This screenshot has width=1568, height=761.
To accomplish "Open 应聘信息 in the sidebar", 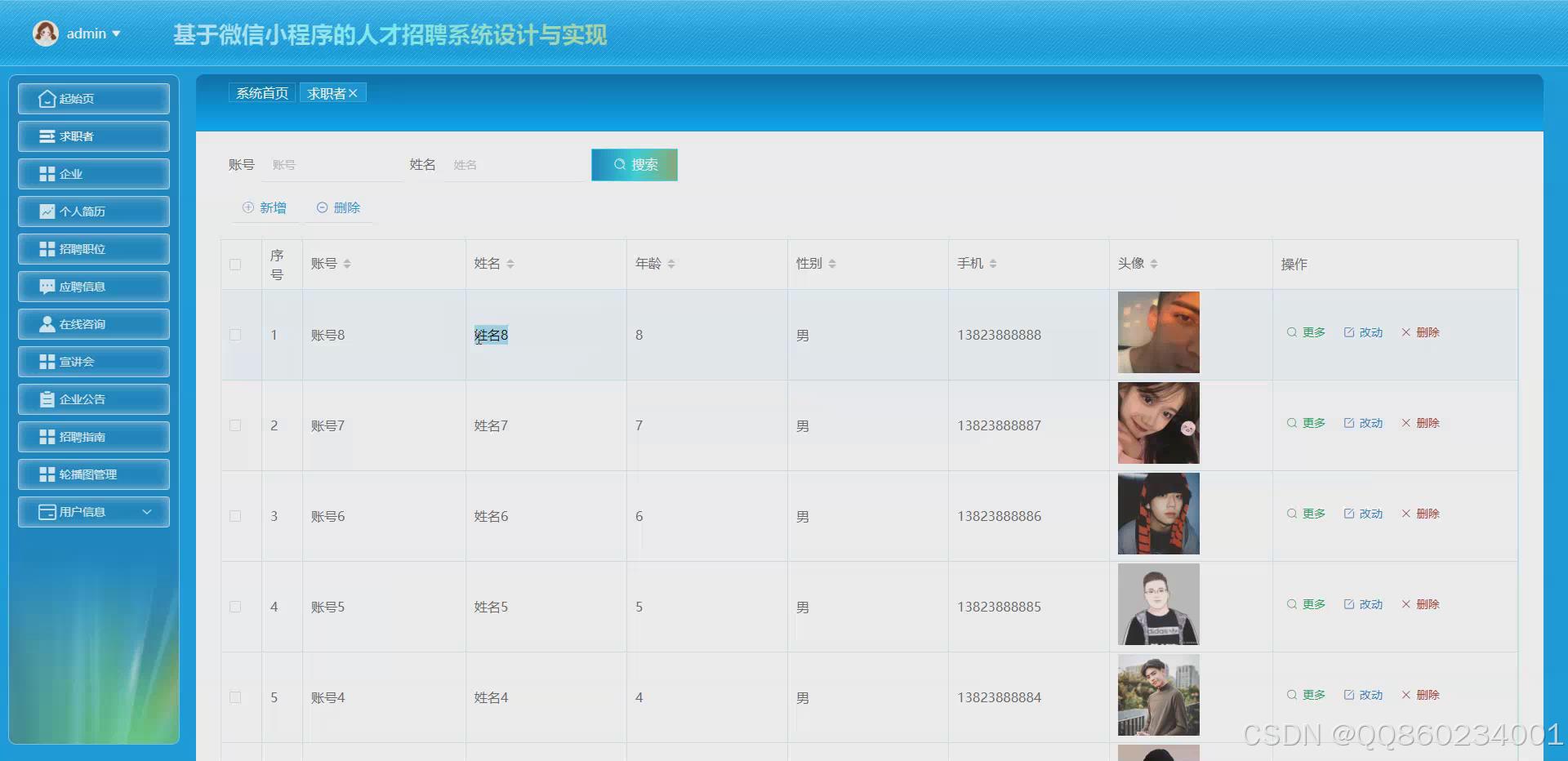I will point(93,287).
